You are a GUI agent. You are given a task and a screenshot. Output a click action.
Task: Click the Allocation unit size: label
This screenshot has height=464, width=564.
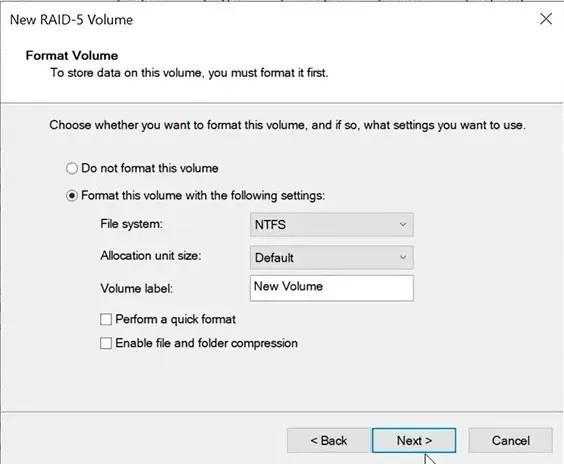tap(151, 256)
